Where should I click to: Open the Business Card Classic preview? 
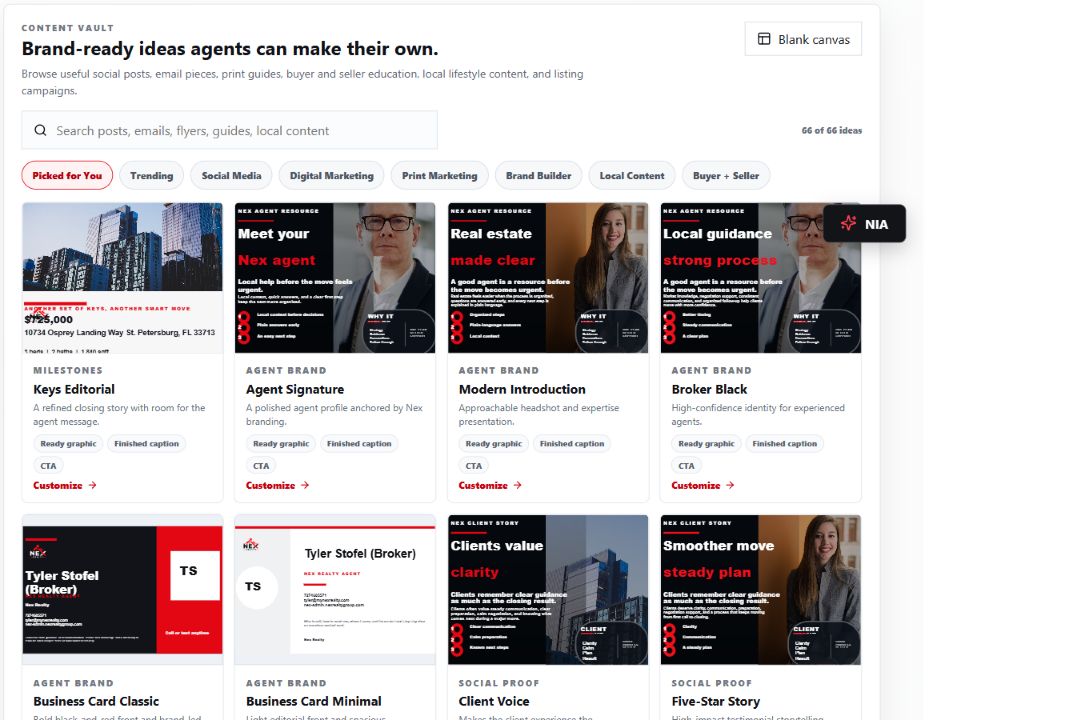[122, 590]
